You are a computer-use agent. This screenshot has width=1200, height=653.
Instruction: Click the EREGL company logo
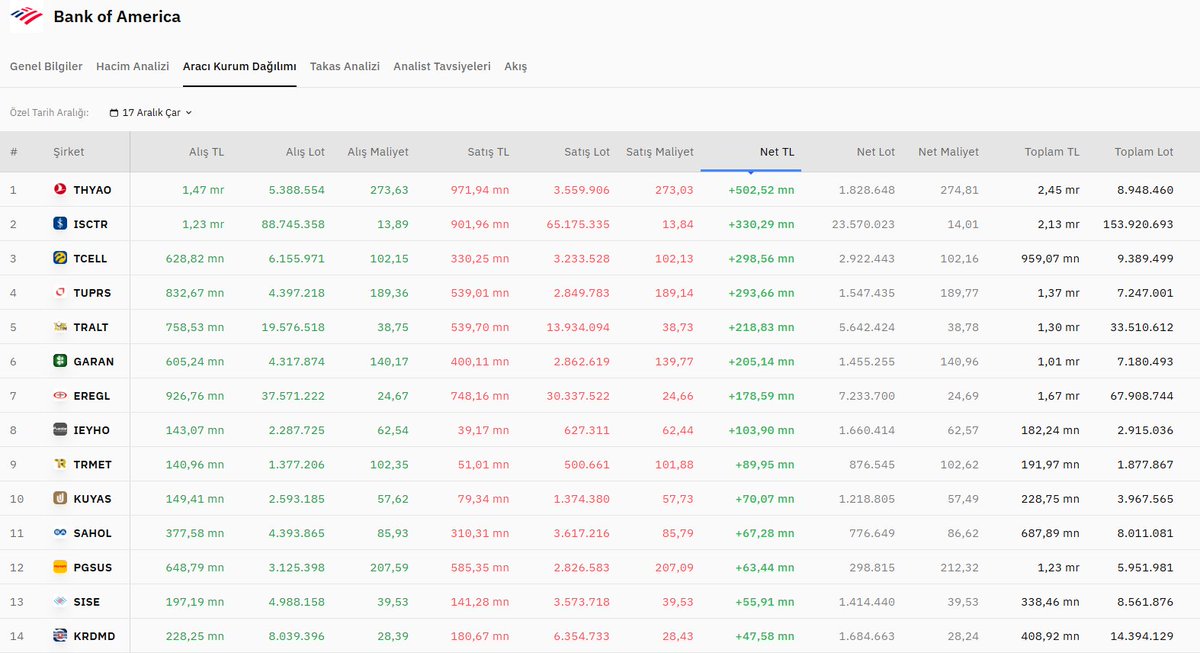click(61, 396)
